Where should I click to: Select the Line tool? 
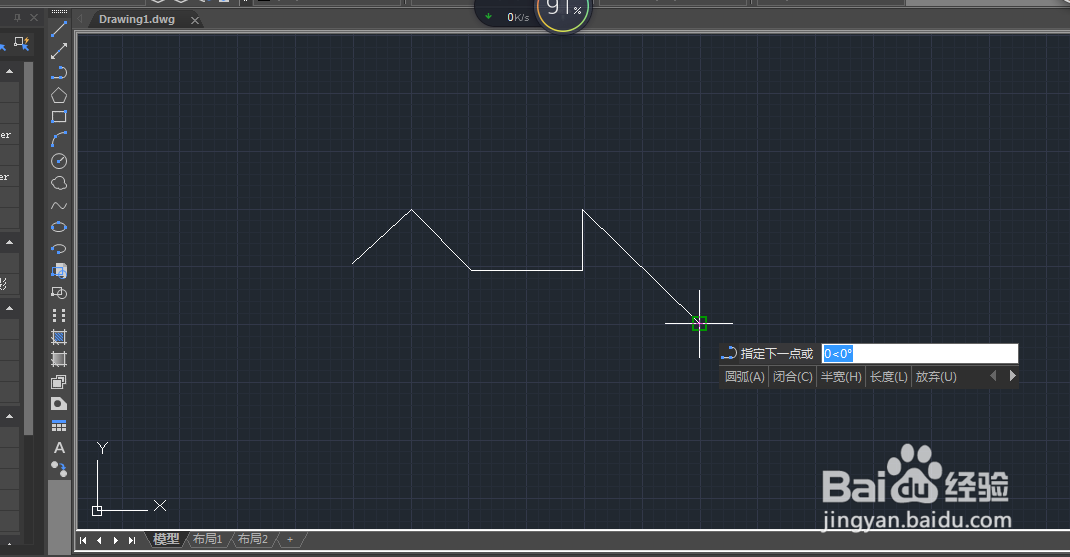59,29
